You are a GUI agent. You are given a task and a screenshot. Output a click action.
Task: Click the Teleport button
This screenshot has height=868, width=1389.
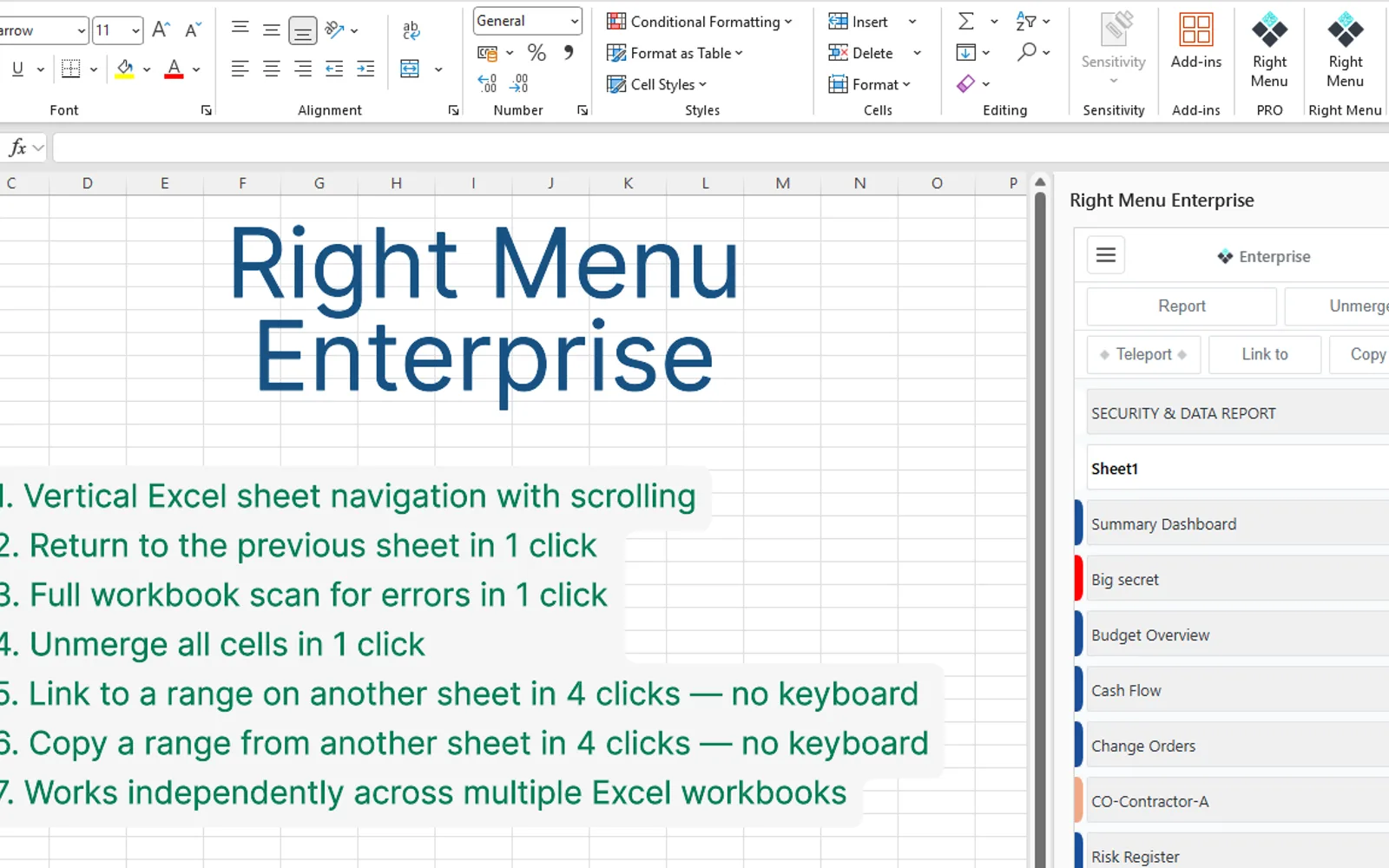(1143, 355)
